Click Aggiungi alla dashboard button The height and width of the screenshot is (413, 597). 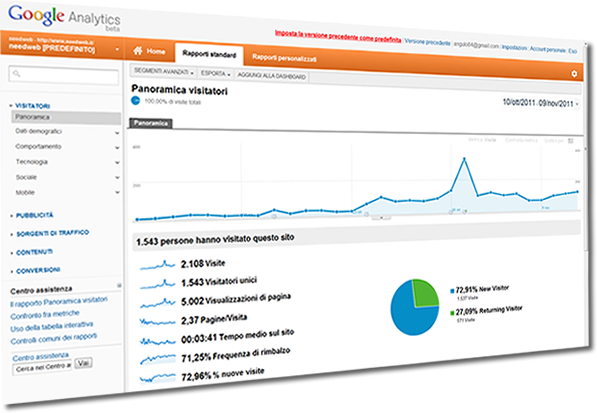pos(271,76)
